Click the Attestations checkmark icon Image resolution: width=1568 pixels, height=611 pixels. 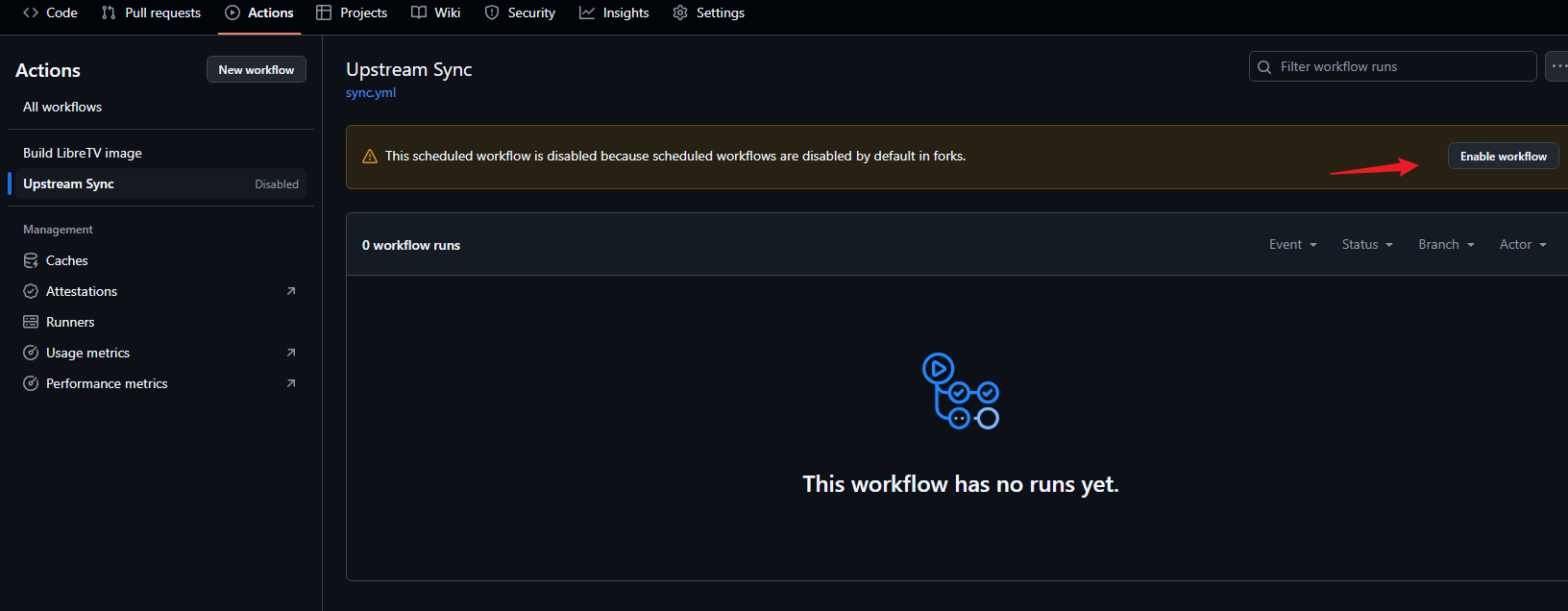tap(31, 291)
